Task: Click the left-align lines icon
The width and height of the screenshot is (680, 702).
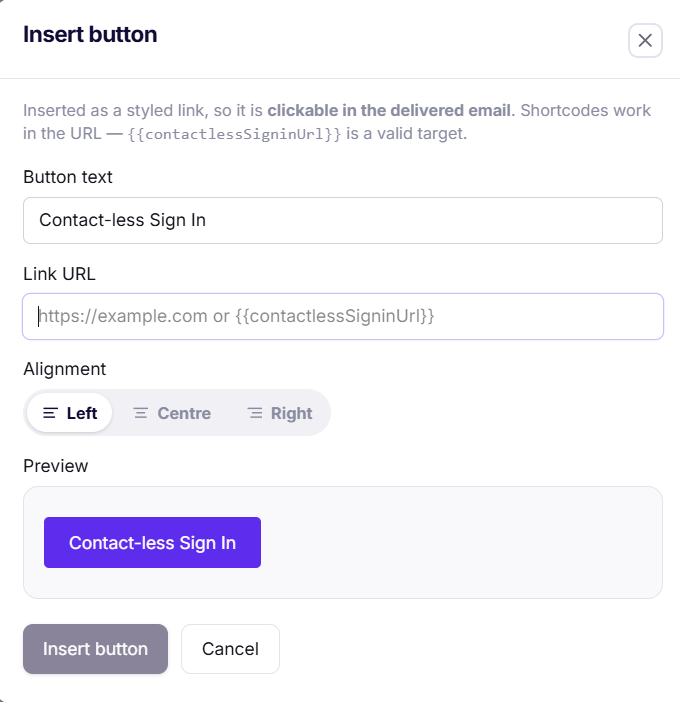Action: [x=50, y=413]
